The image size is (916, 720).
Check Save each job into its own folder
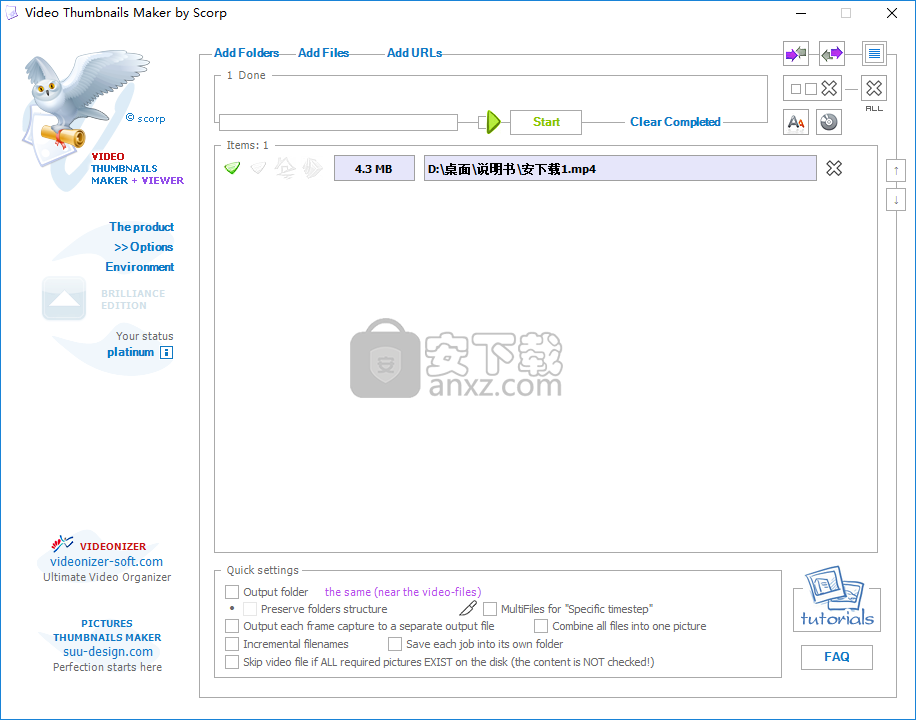[x=395, y=644]
